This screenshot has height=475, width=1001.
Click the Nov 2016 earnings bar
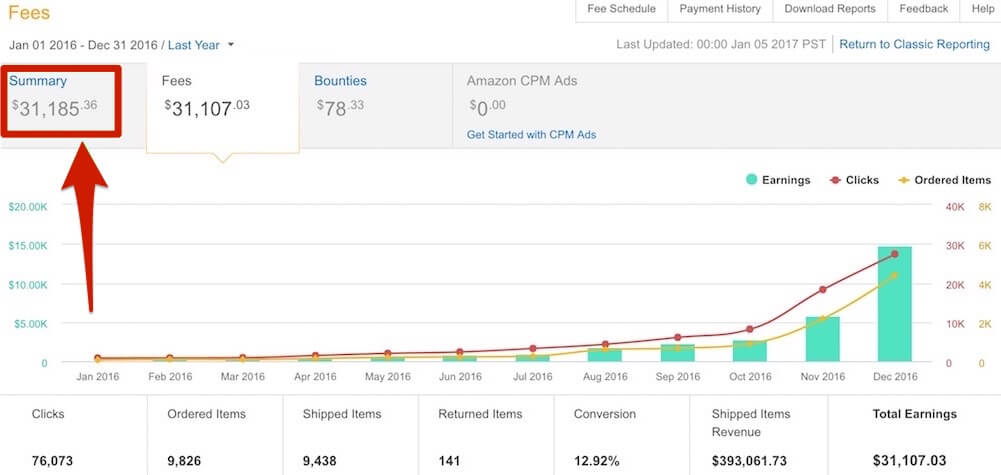822,339
